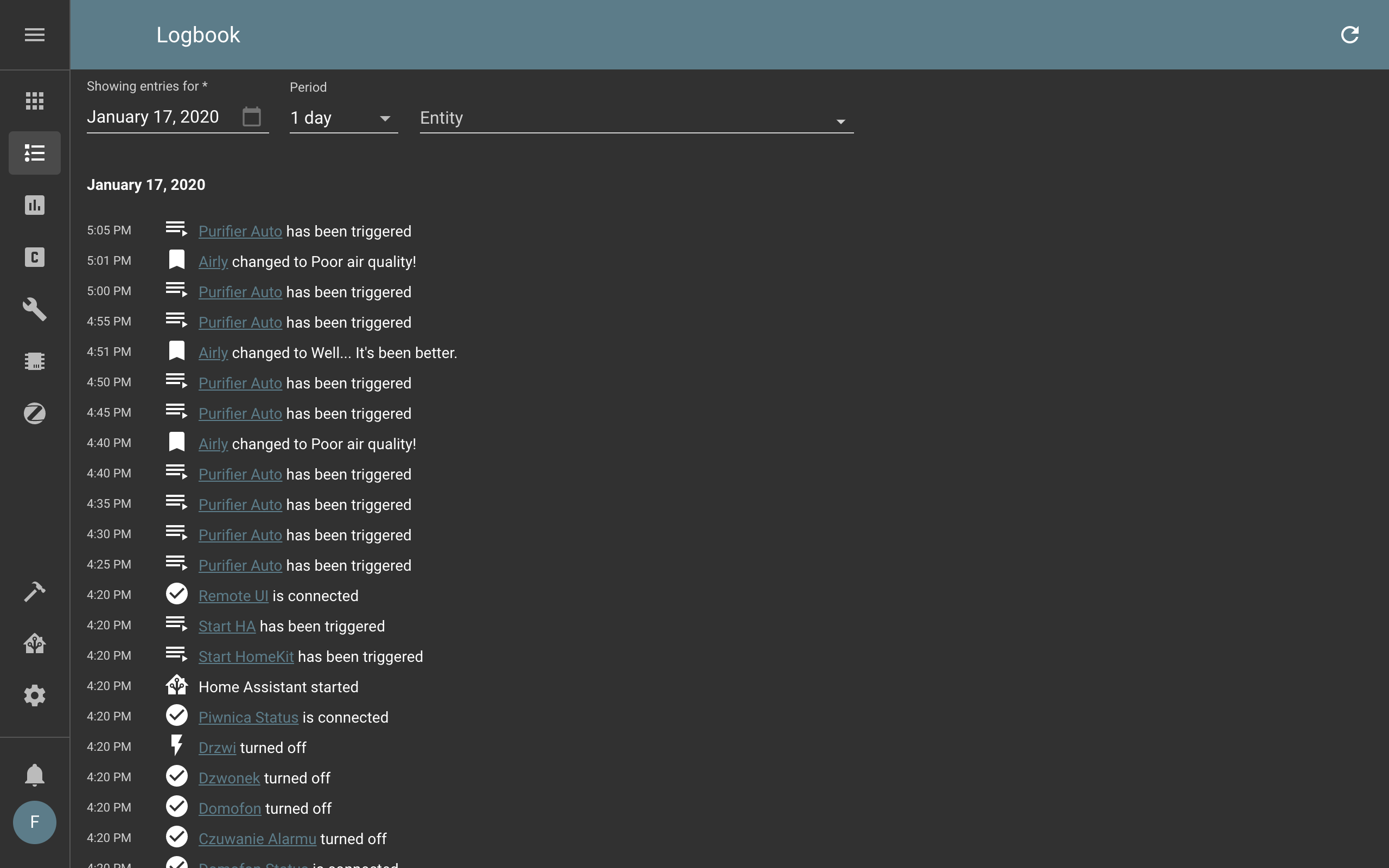Expand the Period dropdown showing 1 day
Viewport: 1389px width, 868px height.
[x=343, y=118]
